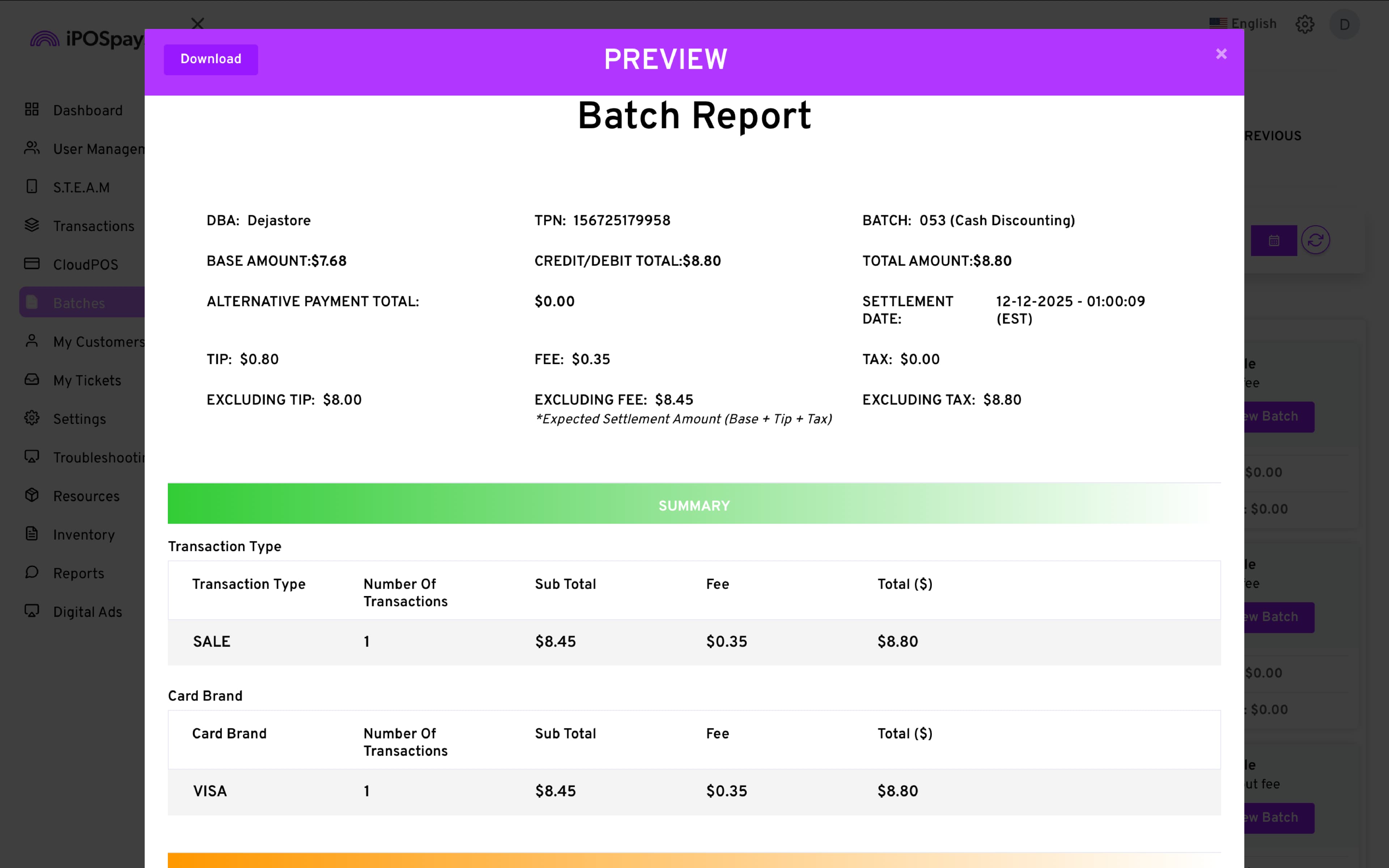
Task: Click the Digital Ads screen icon
Action: pyautogui.click(x=32, y=611)
